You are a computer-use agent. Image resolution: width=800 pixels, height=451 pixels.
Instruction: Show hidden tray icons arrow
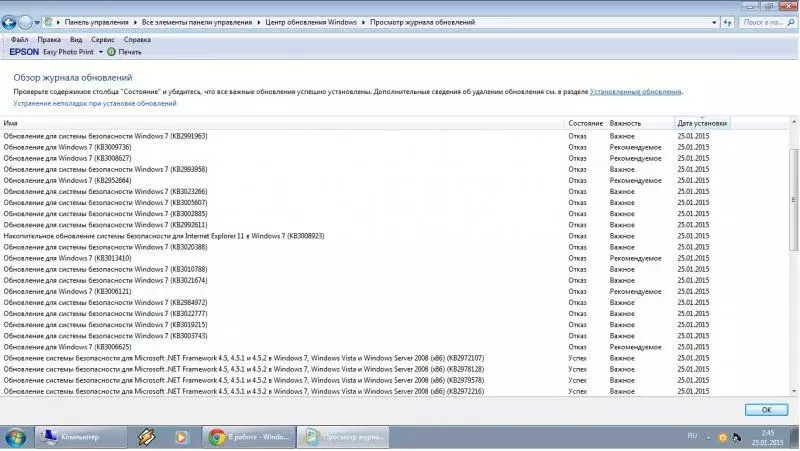[708, 437]
